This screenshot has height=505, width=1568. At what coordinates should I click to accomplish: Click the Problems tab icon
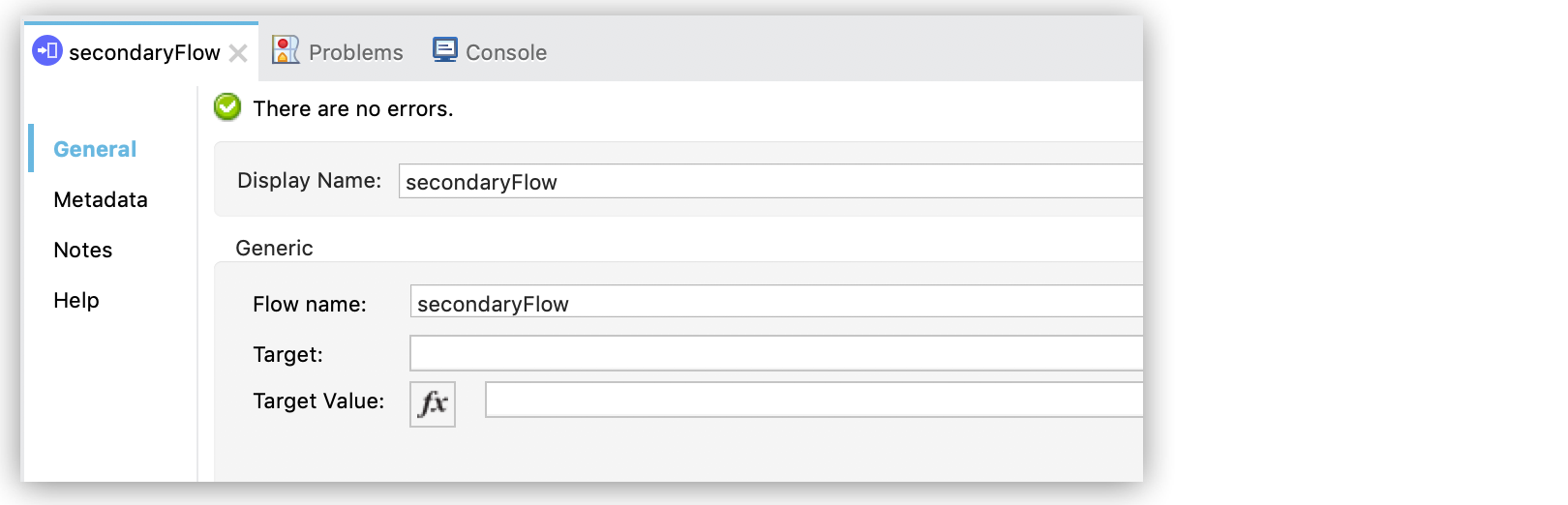click(x=286, y=50)
